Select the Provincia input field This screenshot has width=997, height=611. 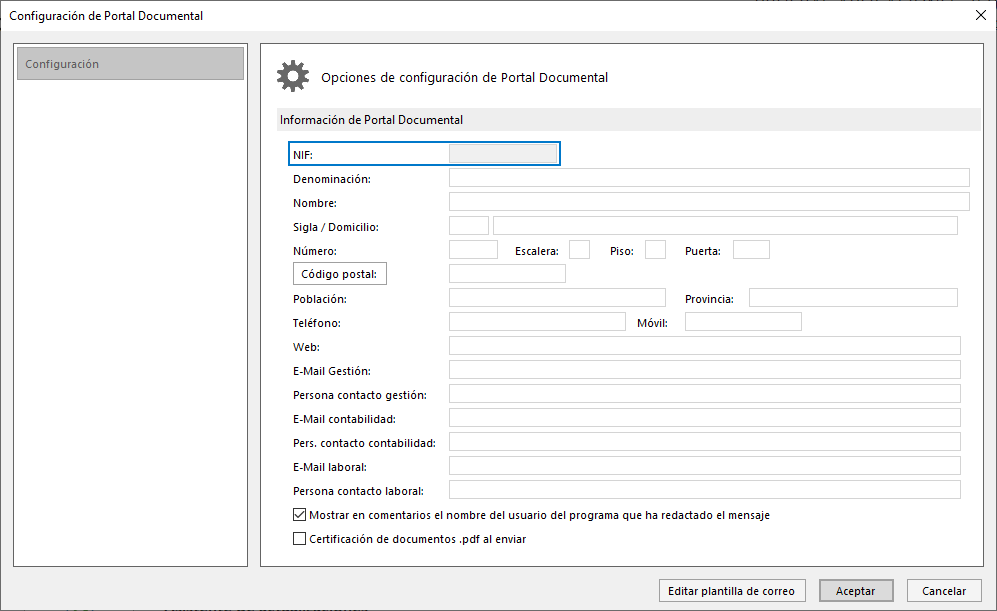pos(853,298)
